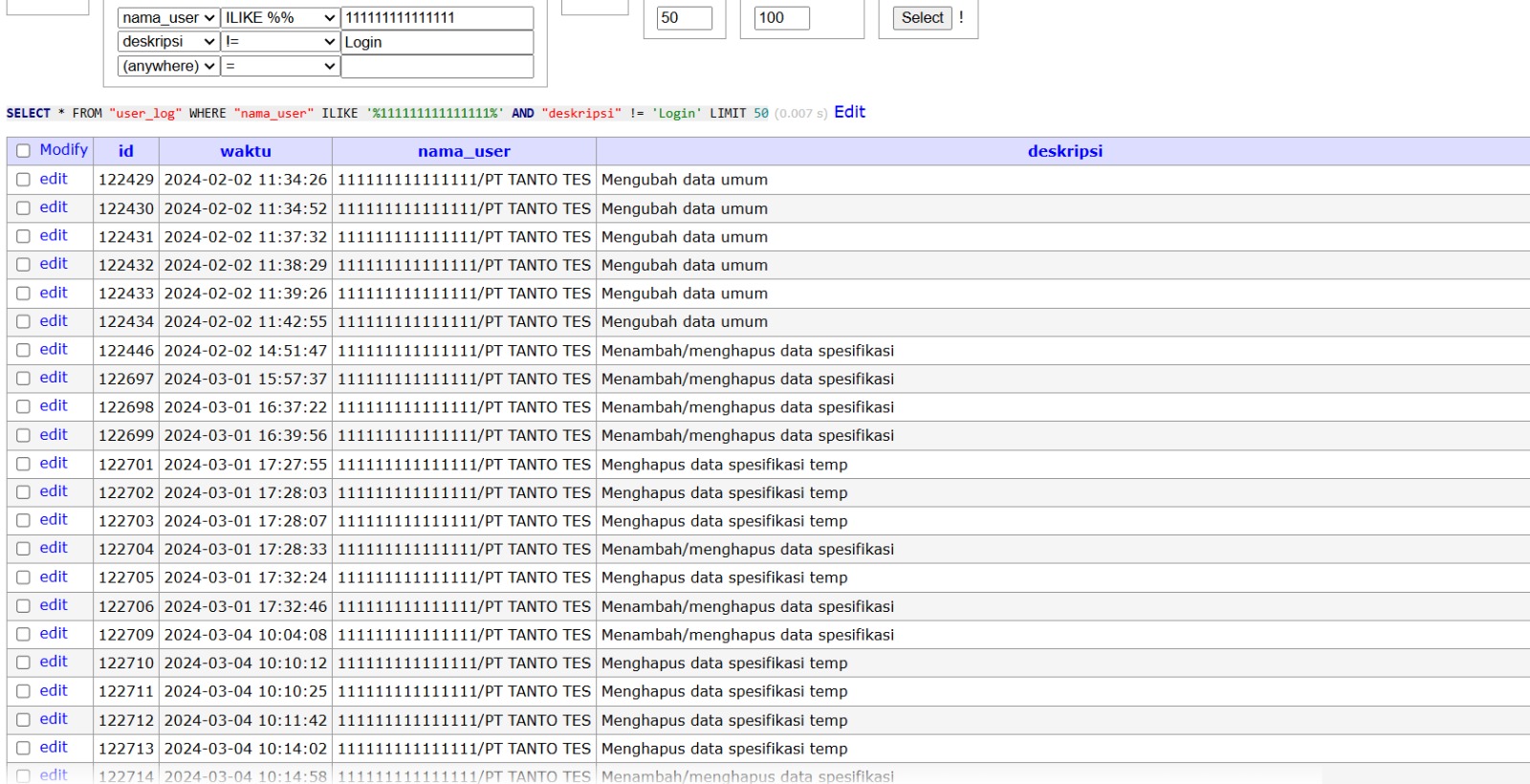The width and height of the screenshot is (1530, 784).
Task: Expand the deskripsi column dropdown
Action: click(168, 42)
